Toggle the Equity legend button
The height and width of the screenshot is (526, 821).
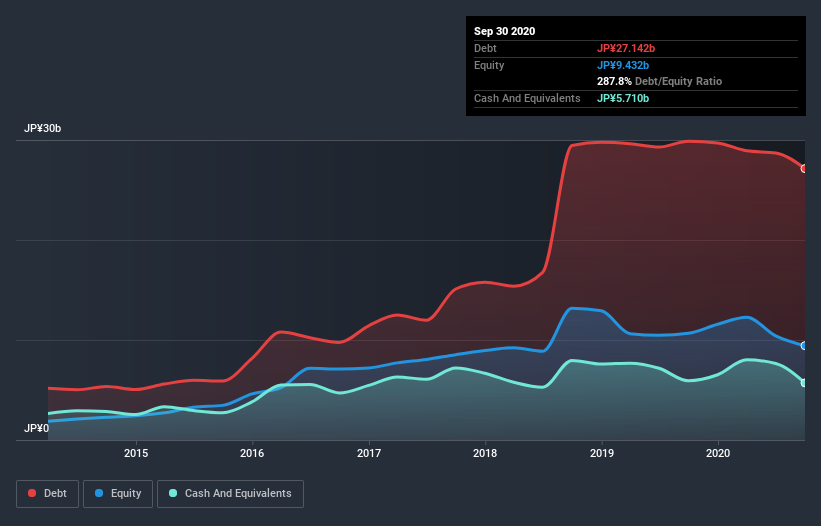(x=118, y=494)
